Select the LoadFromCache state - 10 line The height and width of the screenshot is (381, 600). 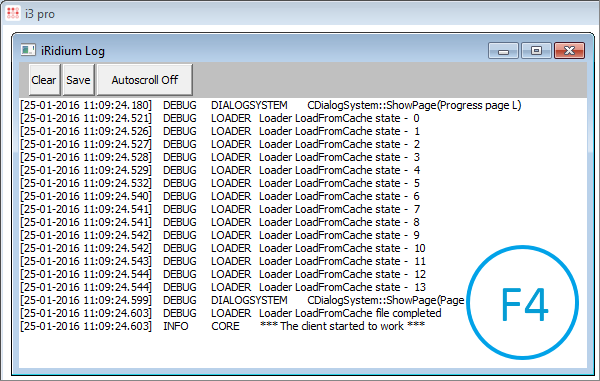(x=223, y=248)
